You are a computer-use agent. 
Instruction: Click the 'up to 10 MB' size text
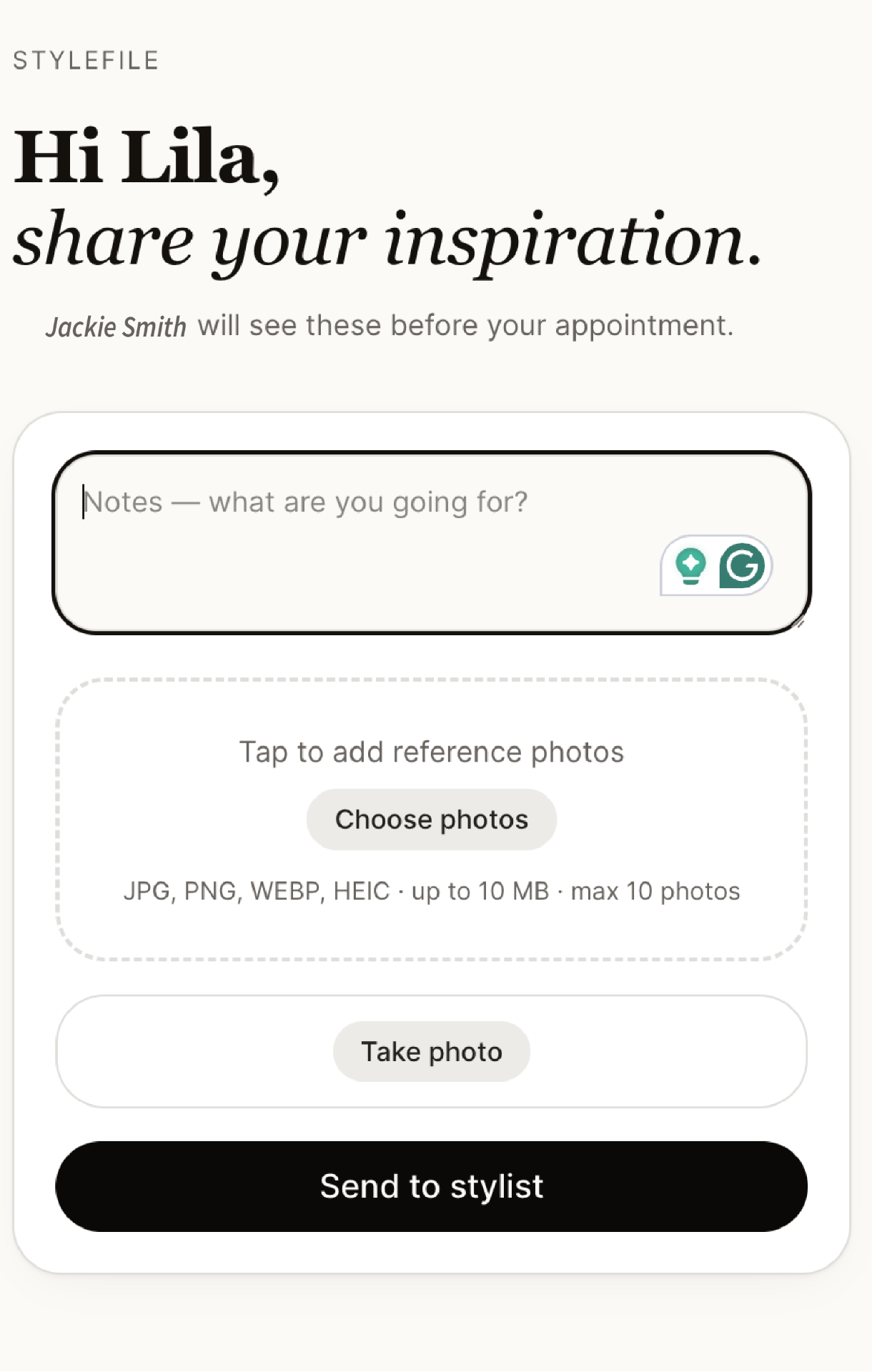point(480,891)
